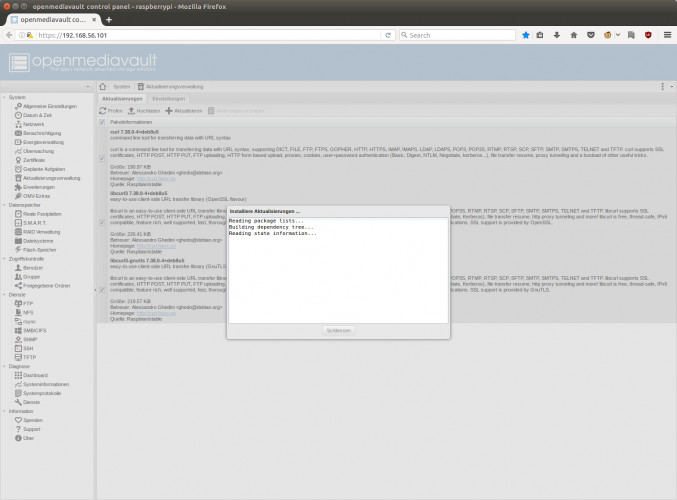The height and width of the screenshot is (500, 677).
Task: Select Flash-Speicher entry
Action: pyautogui.click(x=35, y=250)
